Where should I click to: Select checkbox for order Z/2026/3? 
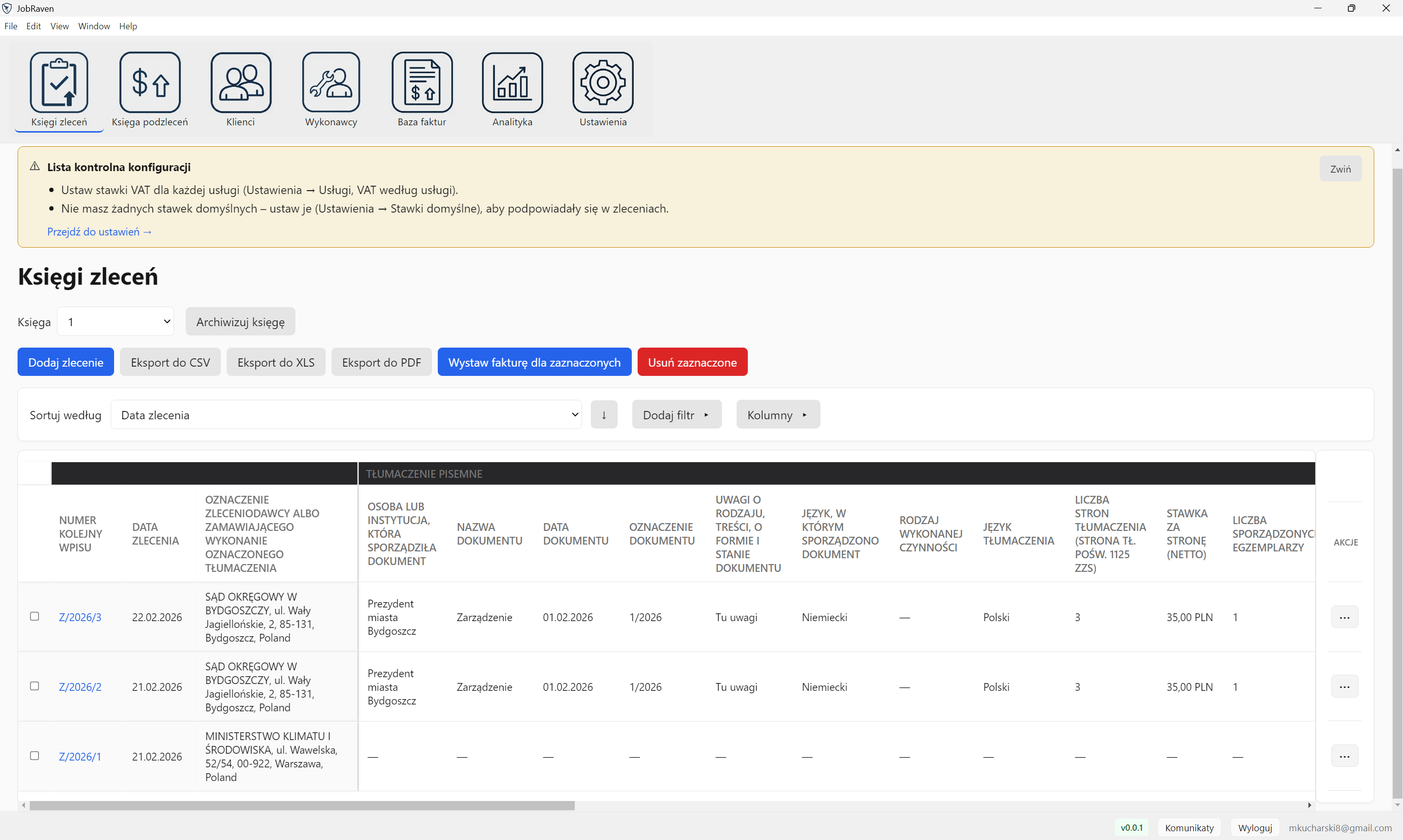pos(35,616)
